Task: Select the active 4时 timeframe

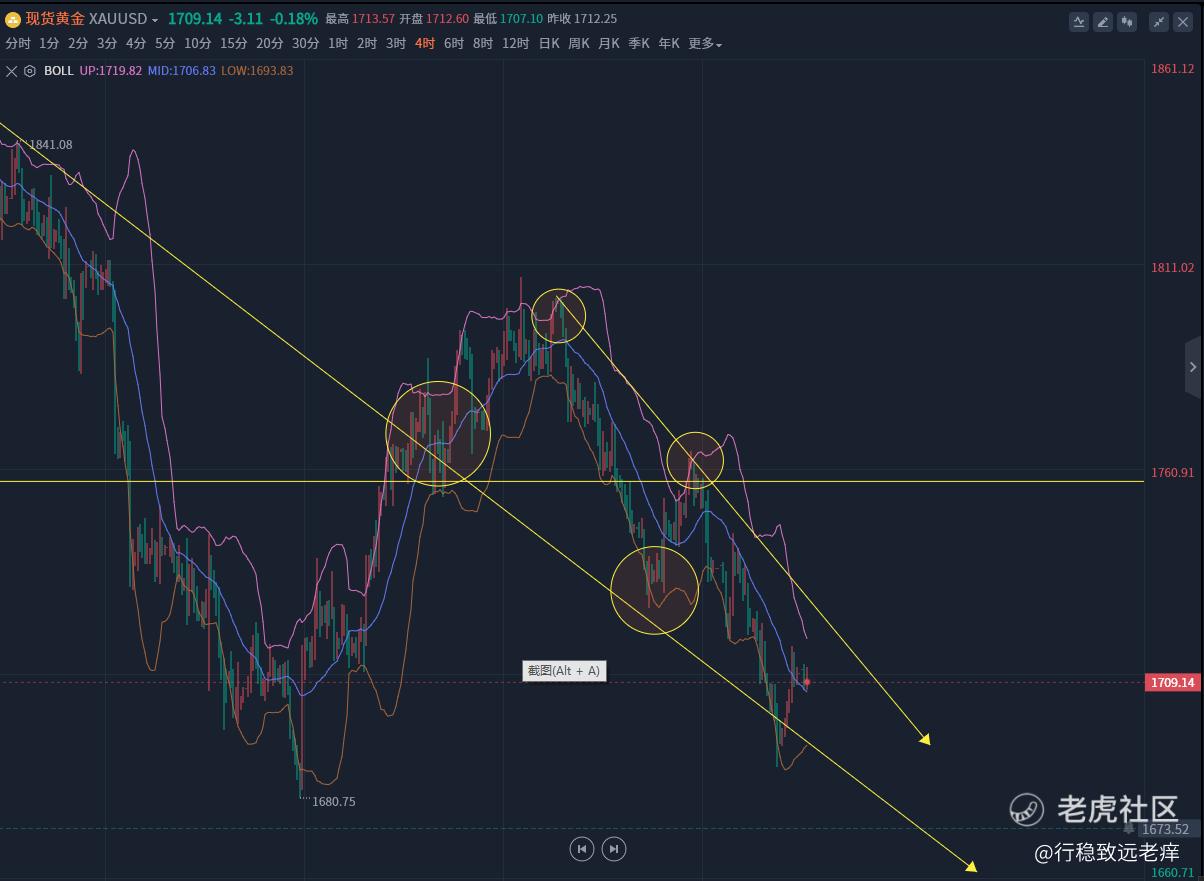Action: [x=425, y=44]
